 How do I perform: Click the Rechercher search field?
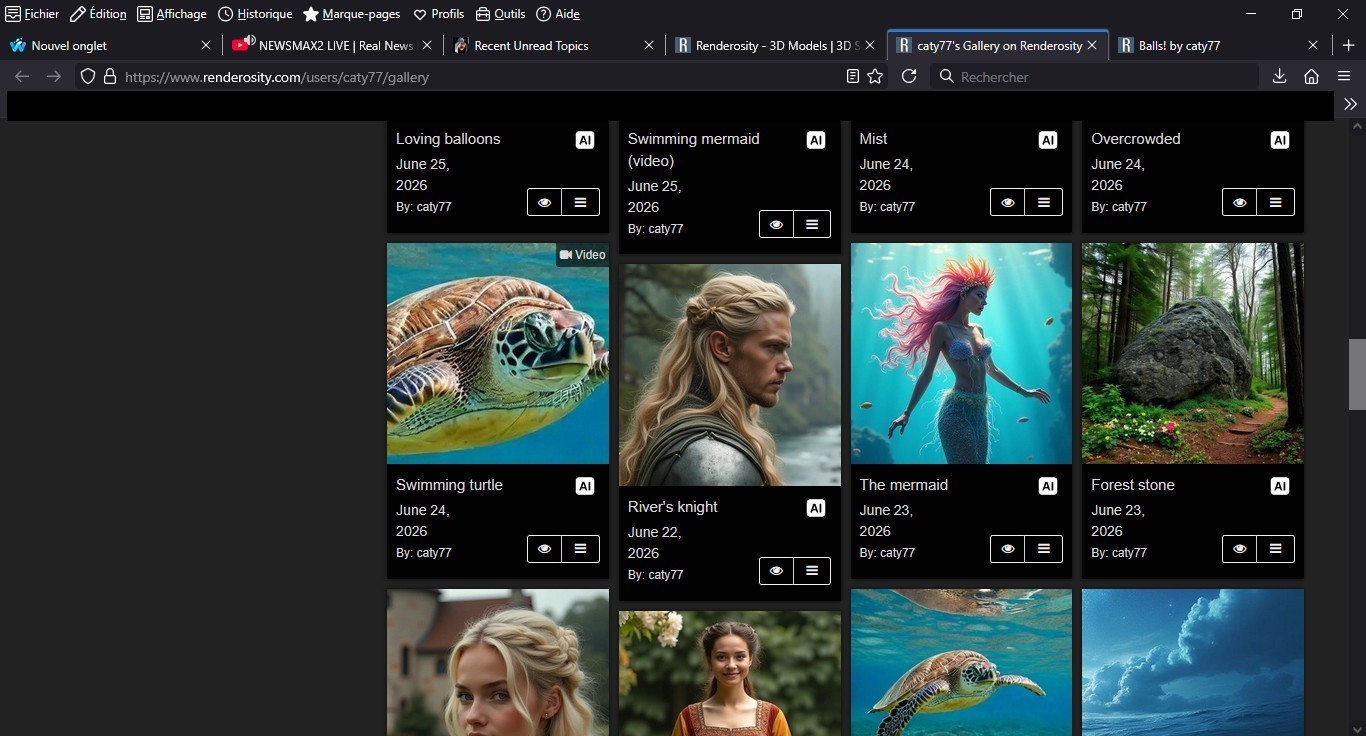coord(1094,76)
